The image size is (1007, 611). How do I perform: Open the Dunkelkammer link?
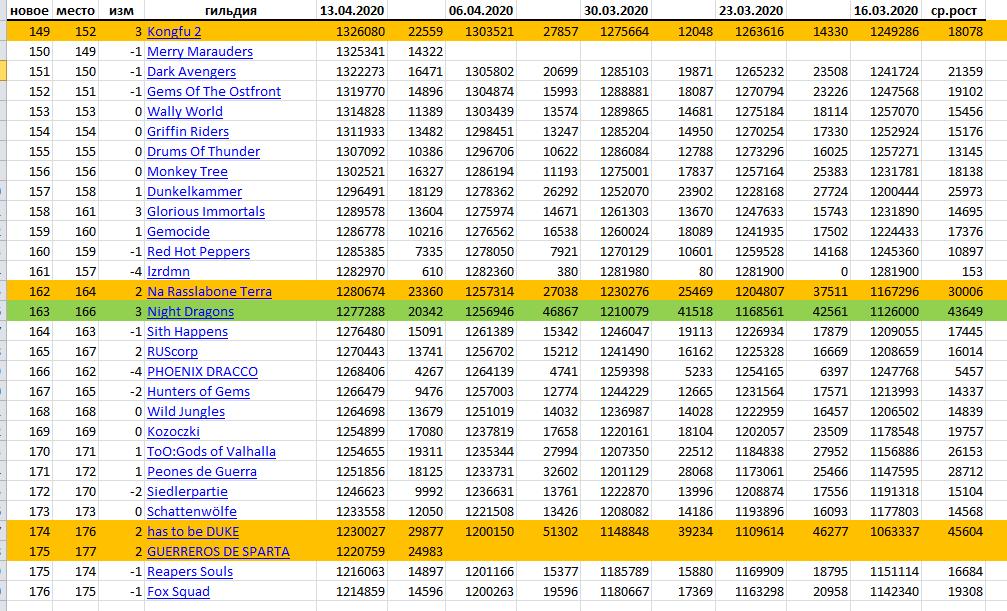pyautogui.click(x=195, y=191)
